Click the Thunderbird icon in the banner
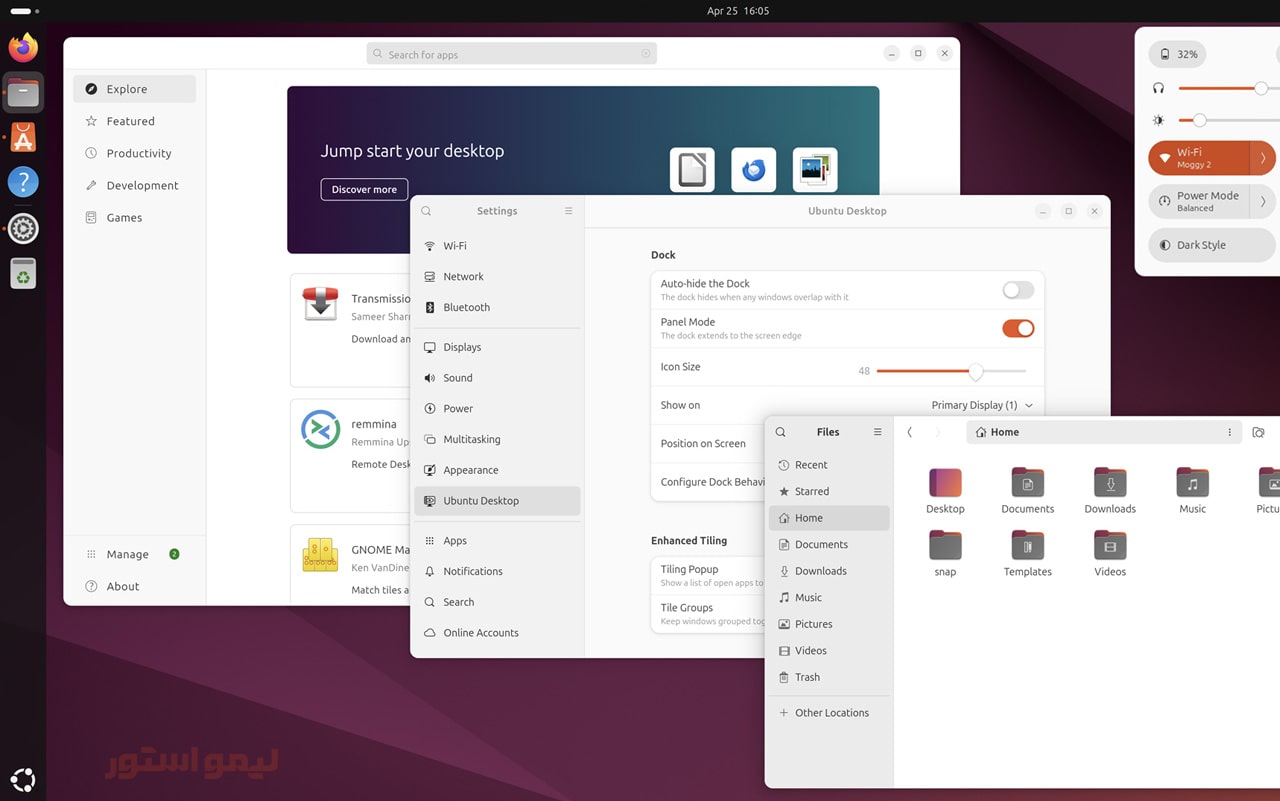The height and width of the screenshot is (801, 1280). (753, 170)
